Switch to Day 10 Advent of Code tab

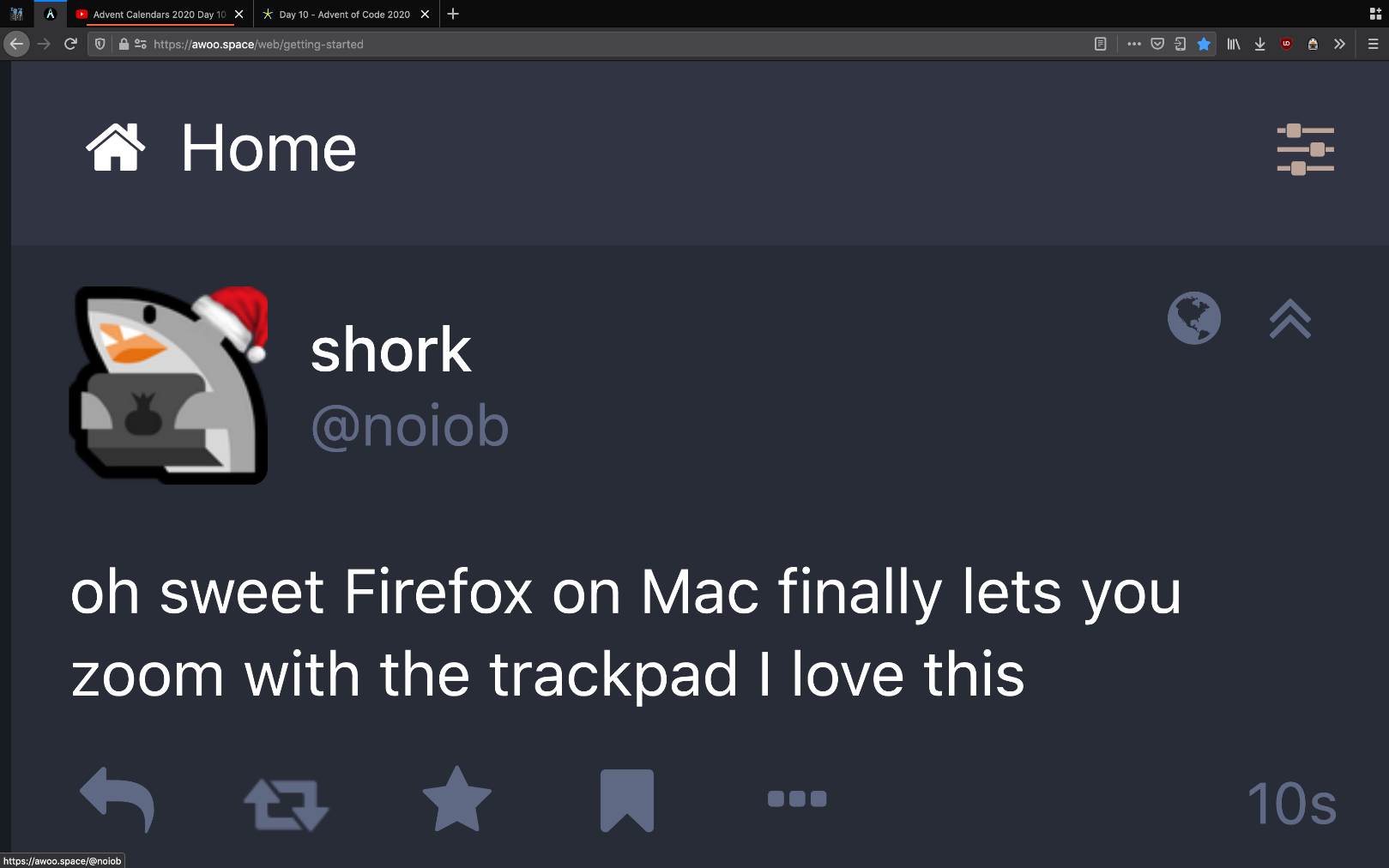coord(344,15)
